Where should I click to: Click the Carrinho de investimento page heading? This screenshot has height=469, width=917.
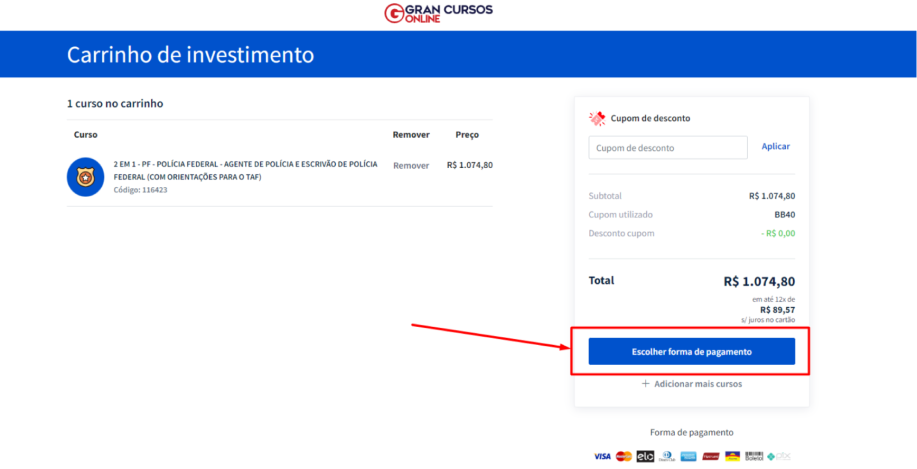click(190, 55)
